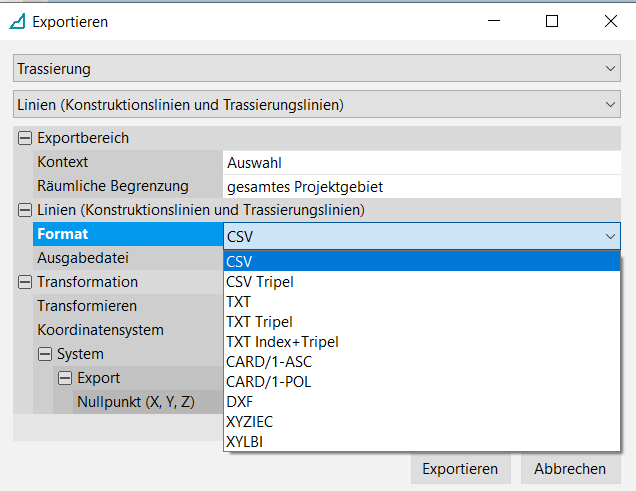Collapse the Linien properties section
Image resolution: width=636 pixels, height=491 pixels.
click(25, 210)
